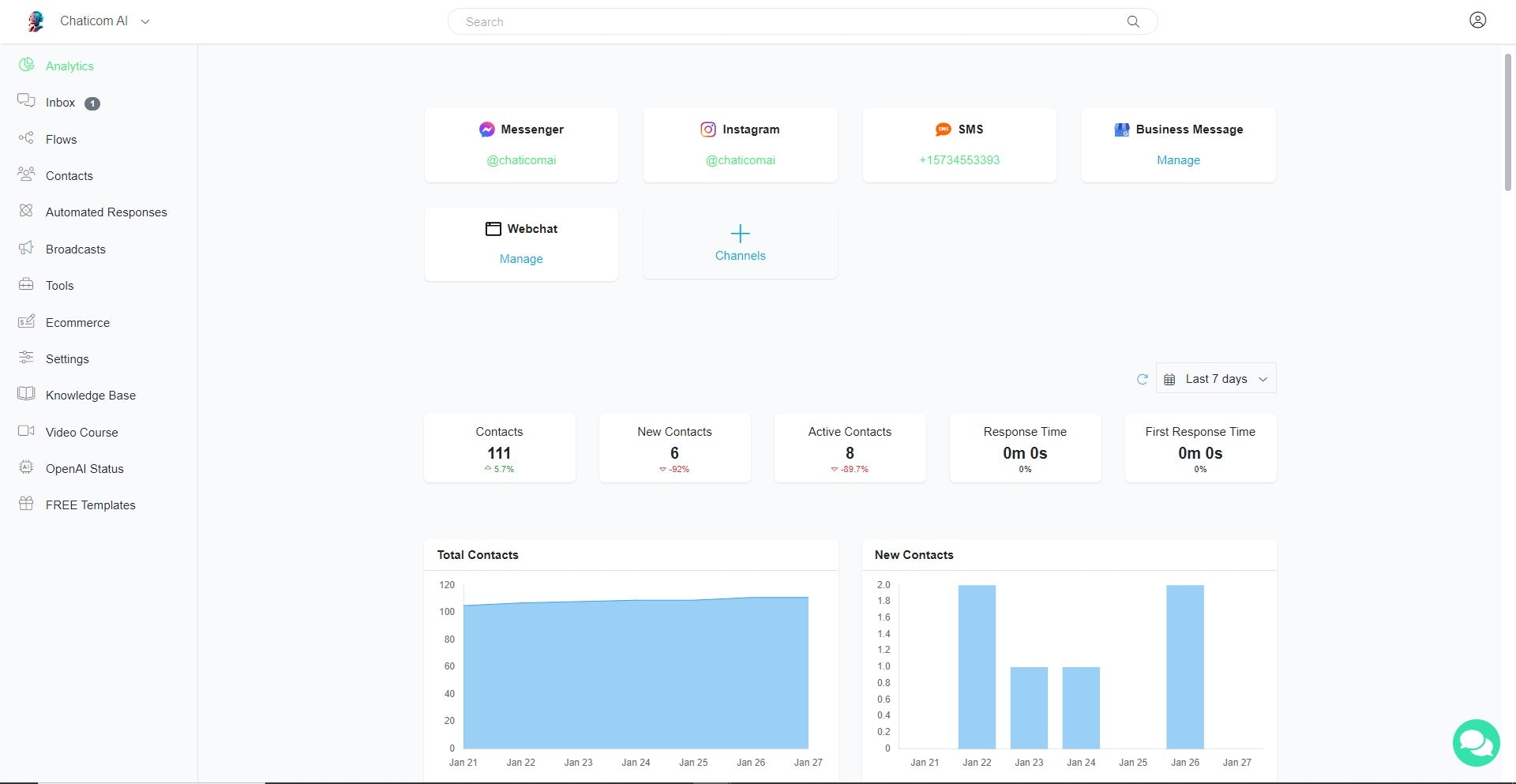Screen dimensions: 1516x784
Task: Click the calendar icon in date selector
Action: click(x=1169, y=380)
